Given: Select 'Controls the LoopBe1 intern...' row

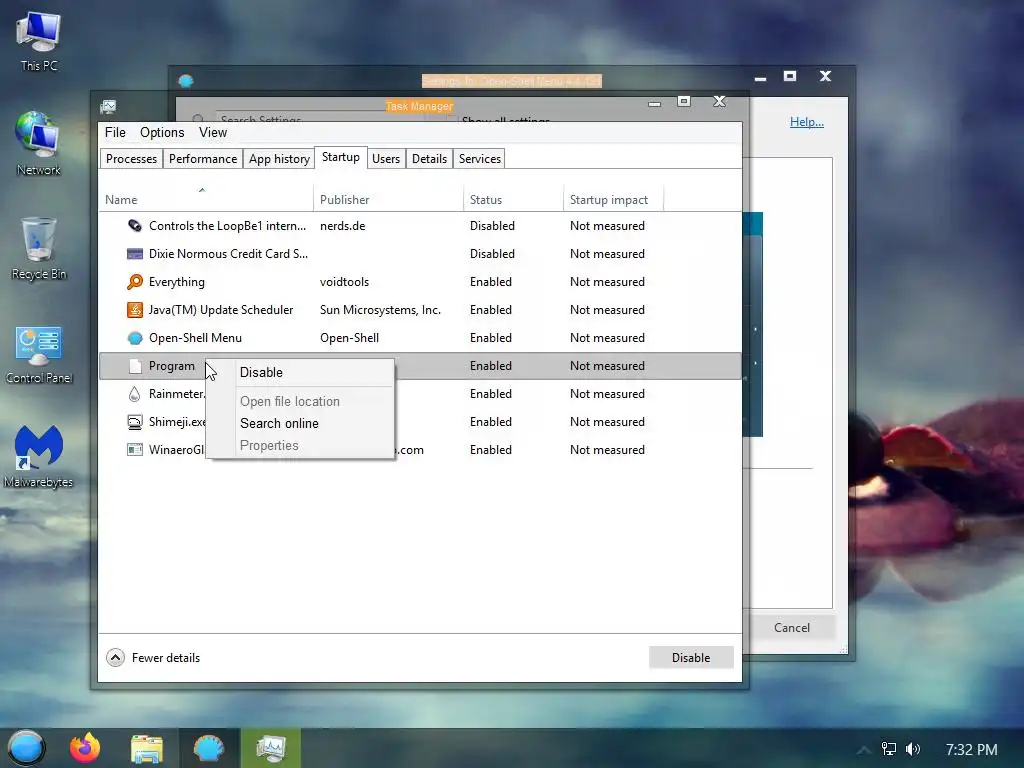Looking at the screenshot, I should (420, 226).
